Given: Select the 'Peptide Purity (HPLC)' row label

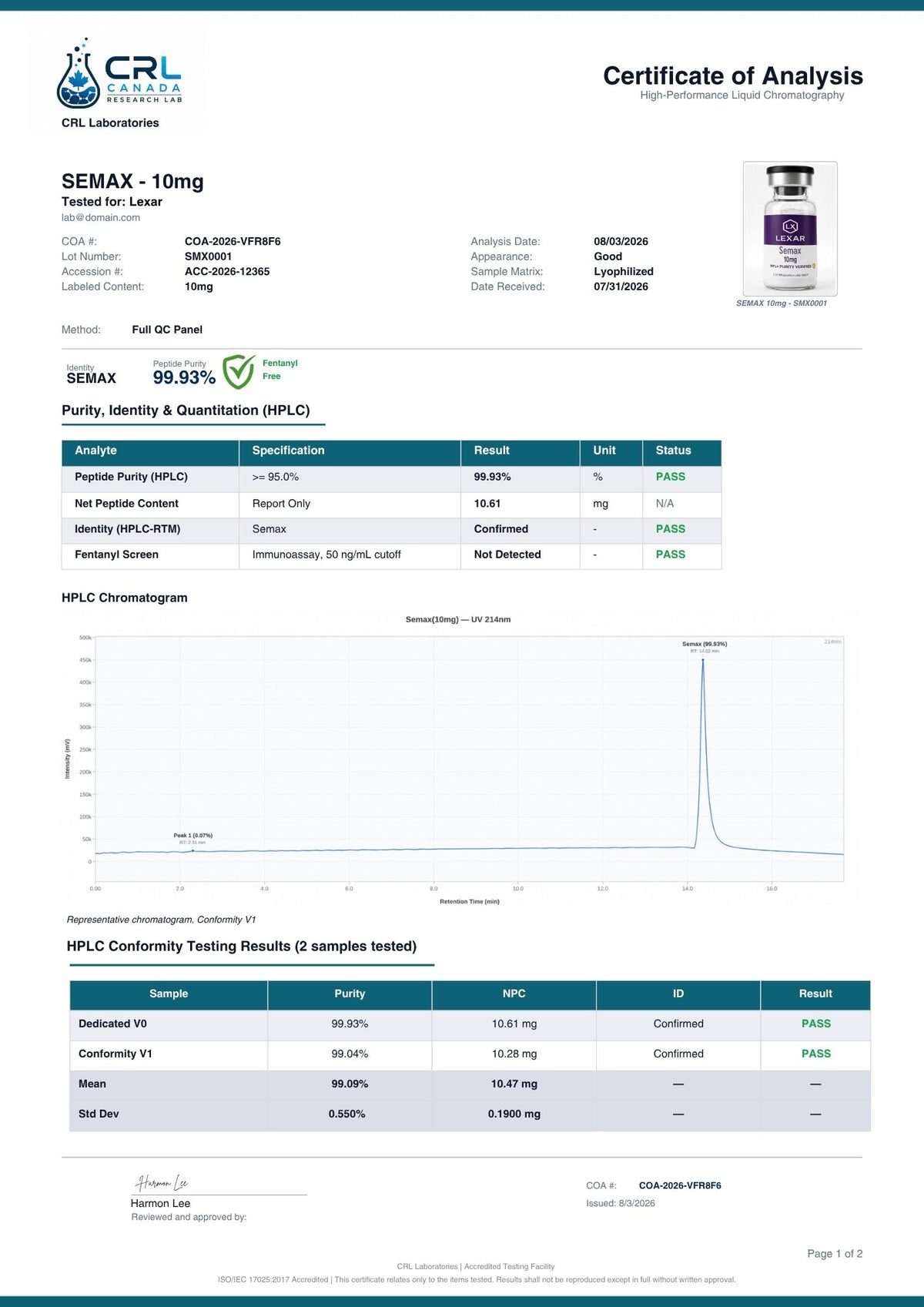Looking at the screenshot, I should 131,477.
